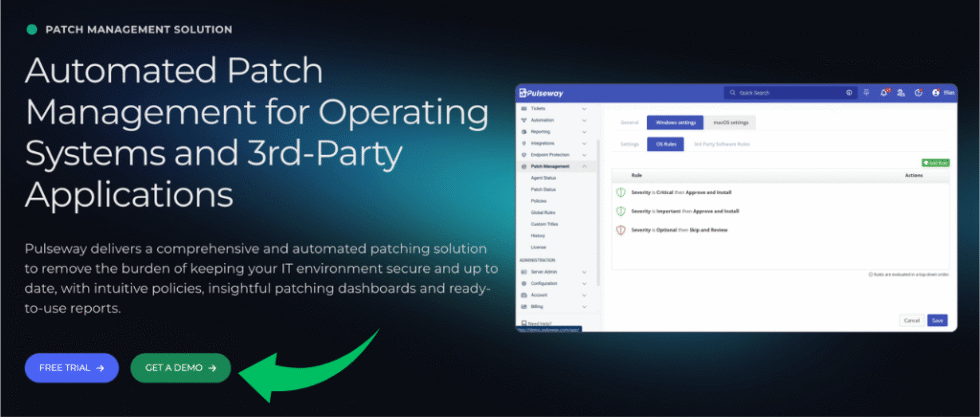The image size is (980, 417).
Task: Click the Actions column header
Action: tap(914, 176)
